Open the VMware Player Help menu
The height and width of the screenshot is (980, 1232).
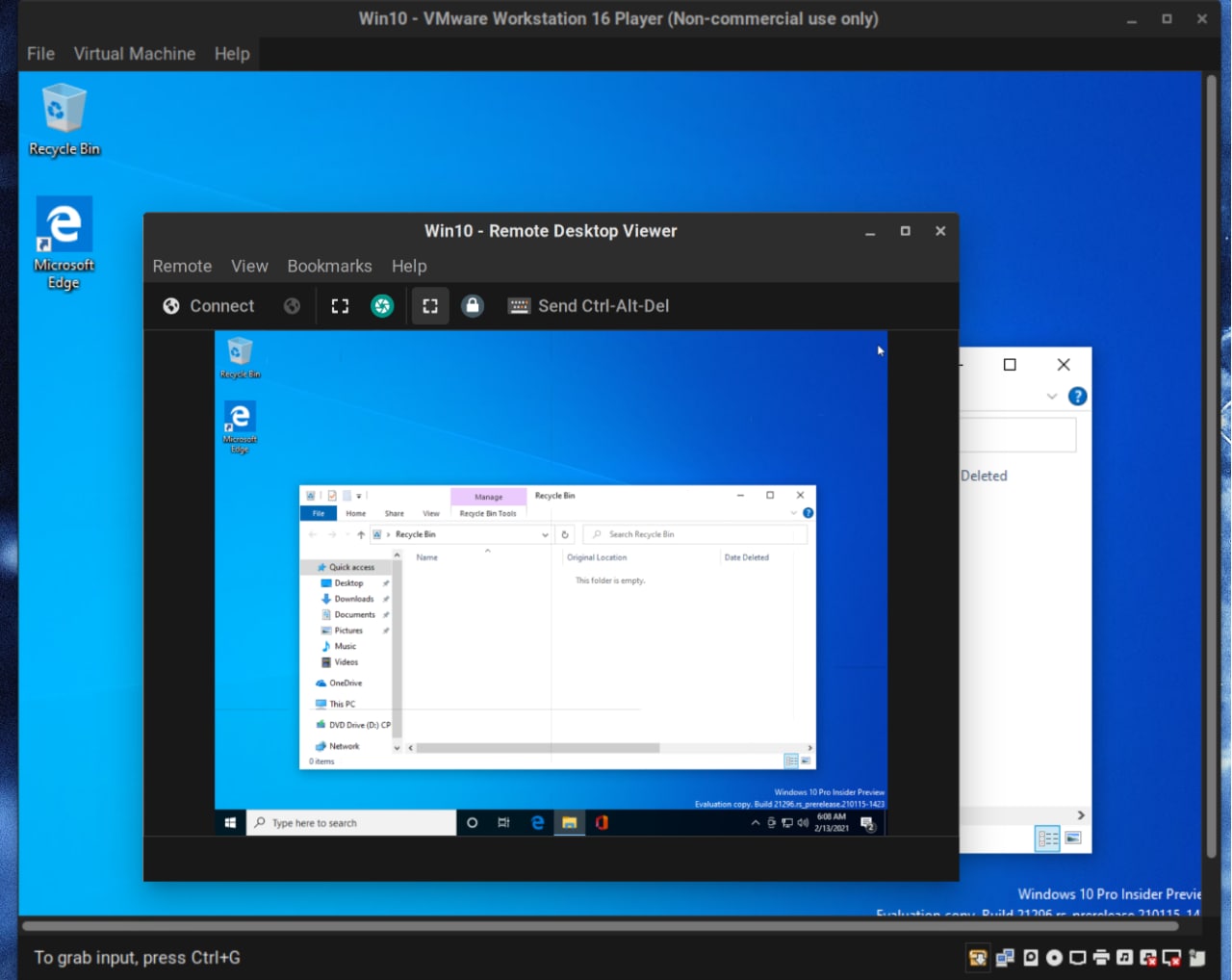click(x=232, y=54)
